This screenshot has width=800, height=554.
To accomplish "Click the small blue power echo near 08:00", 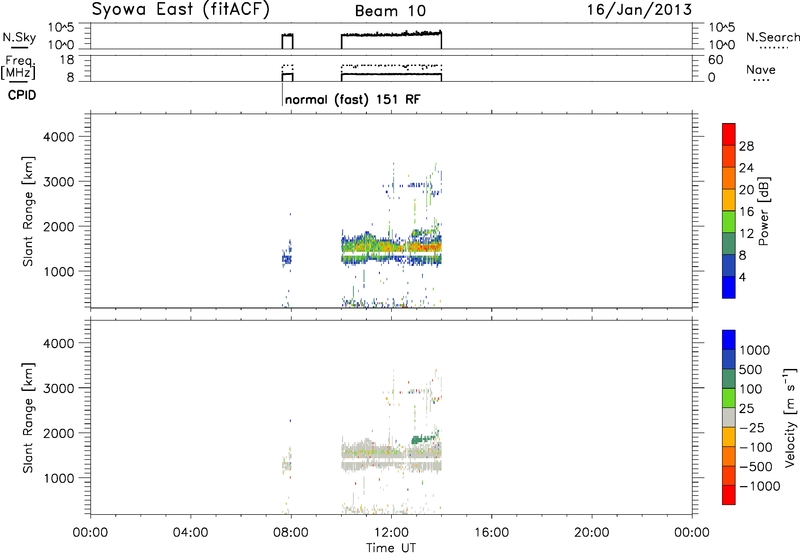I will click(287, 259).
